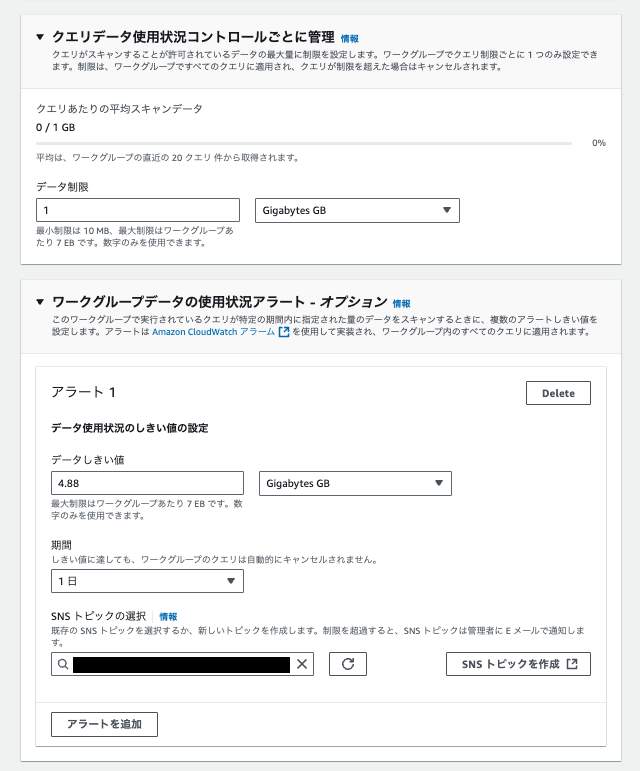Click SNS トピックを作成 button
Image resolution: width=640 pixels, height=771 pixels.
pos(518,664)
